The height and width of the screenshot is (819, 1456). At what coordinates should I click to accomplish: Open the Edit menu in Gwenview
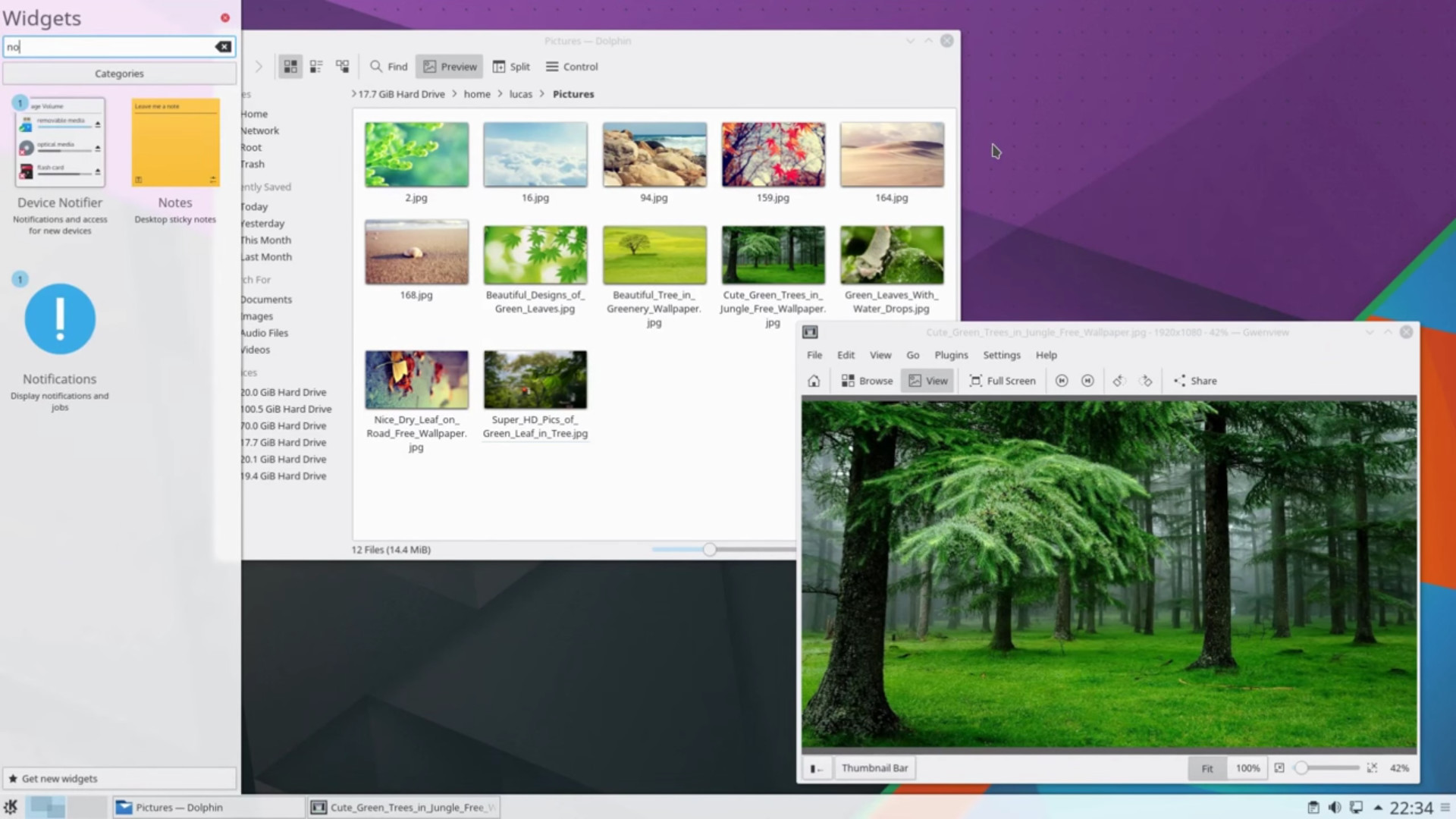[846, 355]
